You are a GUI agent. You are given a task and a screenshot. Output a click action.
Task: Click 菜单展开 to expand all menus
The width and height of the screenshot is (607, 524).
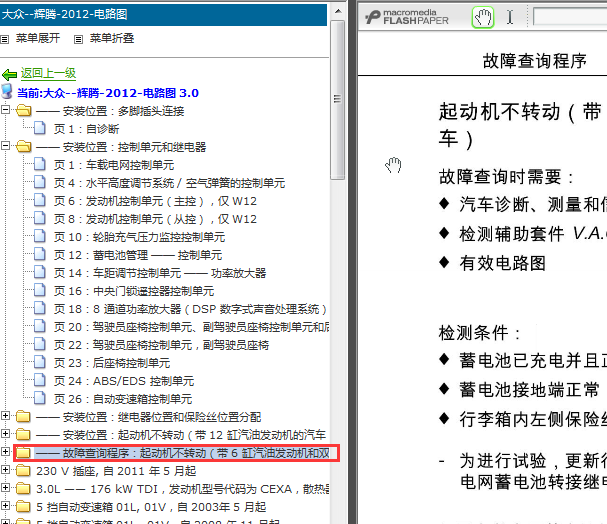pyautogui.click(x=38, y=38)
